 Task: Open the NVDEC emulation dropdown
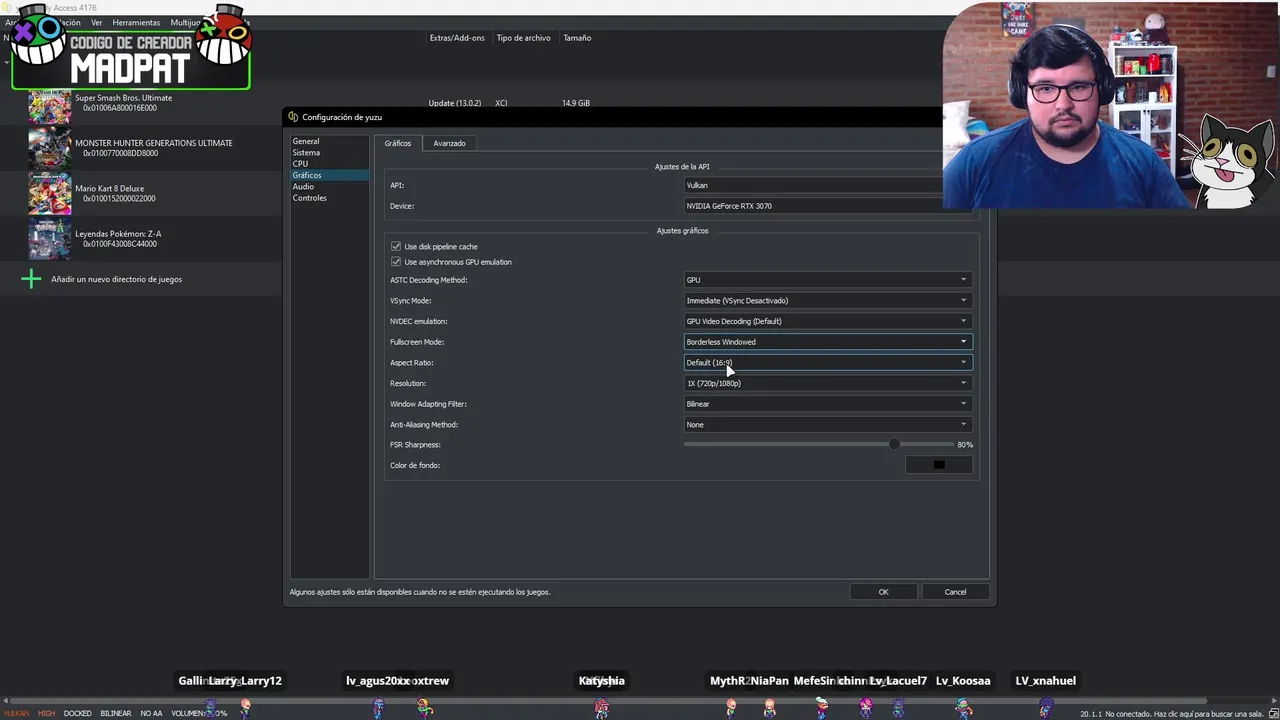pos(828,321)
